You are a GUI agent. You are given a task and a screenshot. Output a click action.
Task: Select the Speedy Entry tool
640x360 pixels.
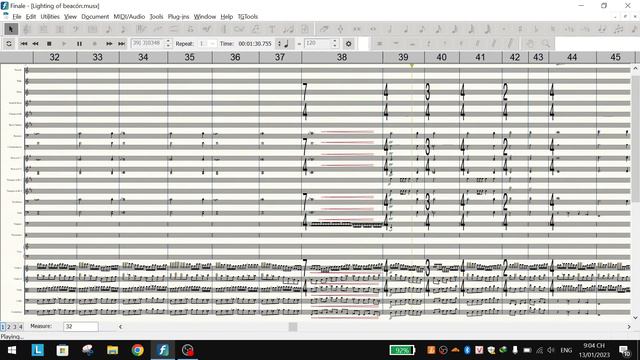(x=124, y=29)
